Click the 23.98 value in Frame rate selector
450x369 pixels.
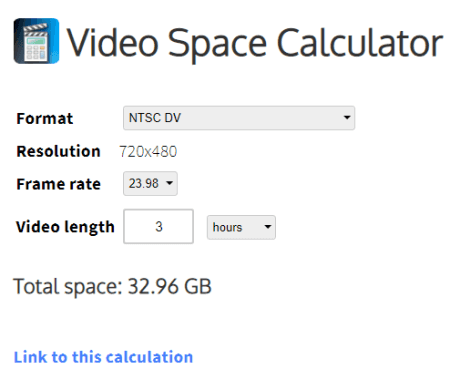[144, 183]
